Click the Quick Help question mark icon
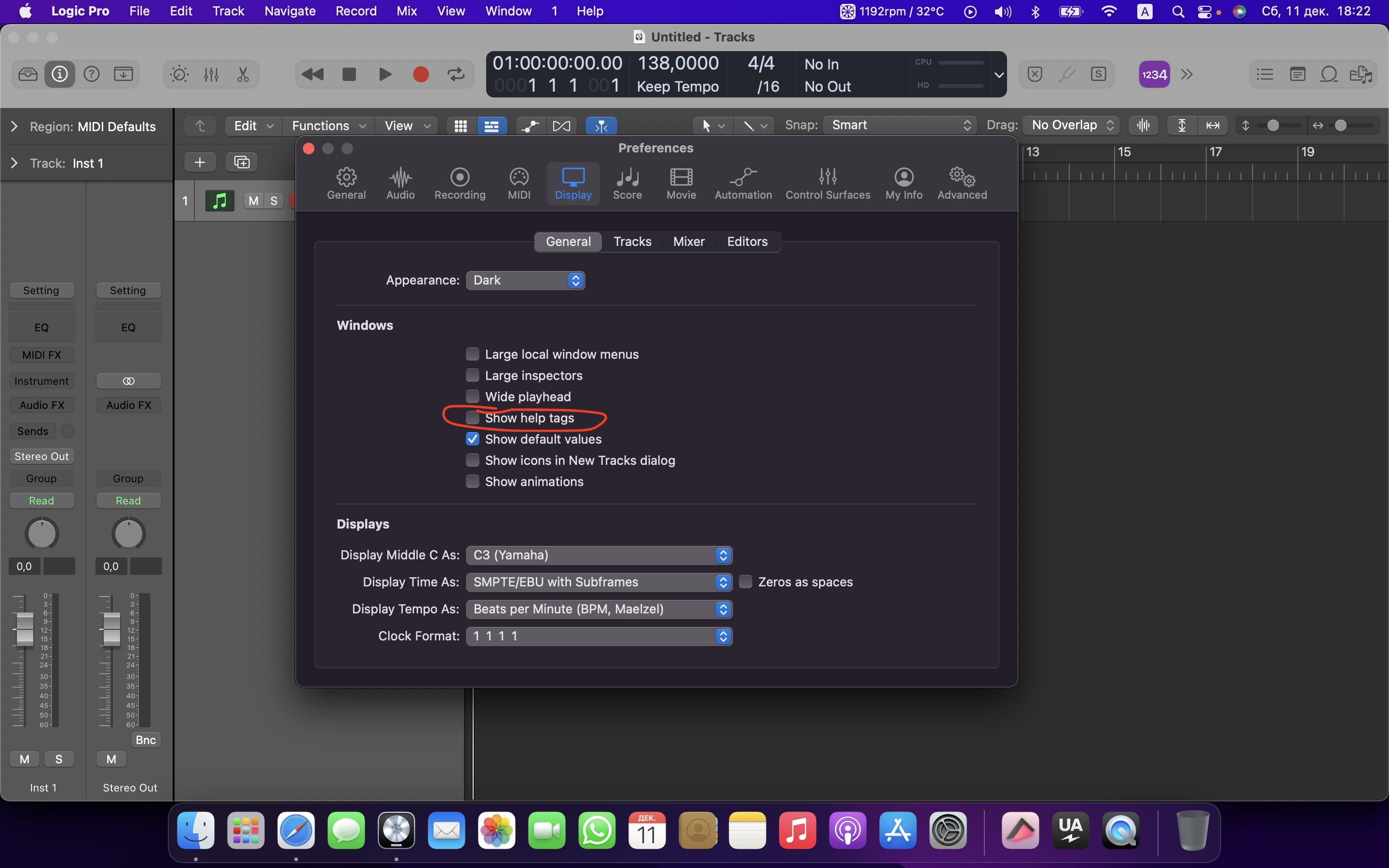The width and height of the screenshot is (1389, 868). point(91,74)
